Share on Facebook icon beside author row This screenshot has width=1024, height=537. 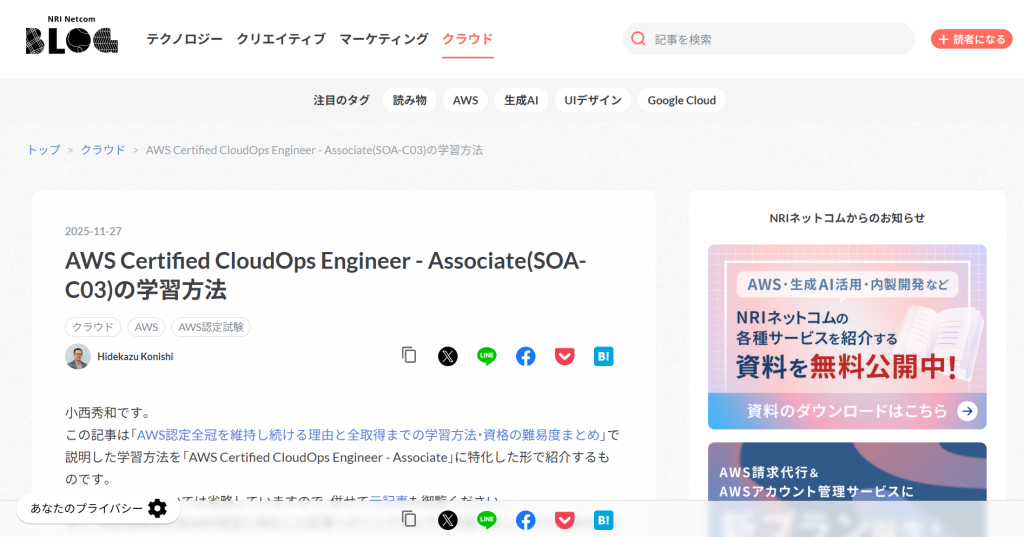pos(526,356)
